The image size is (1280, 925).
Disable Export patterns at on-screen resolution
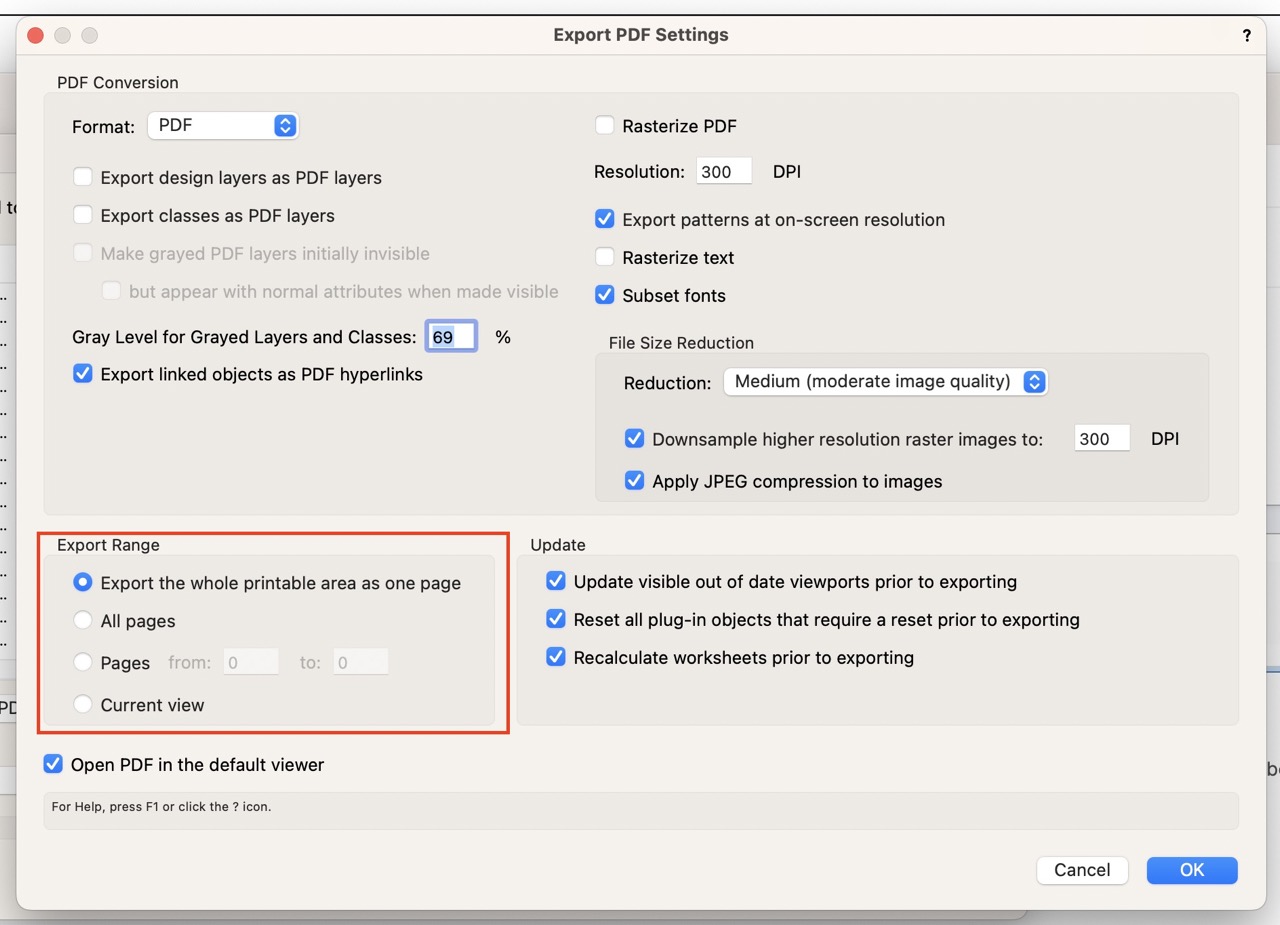click(x=604, y=220)
